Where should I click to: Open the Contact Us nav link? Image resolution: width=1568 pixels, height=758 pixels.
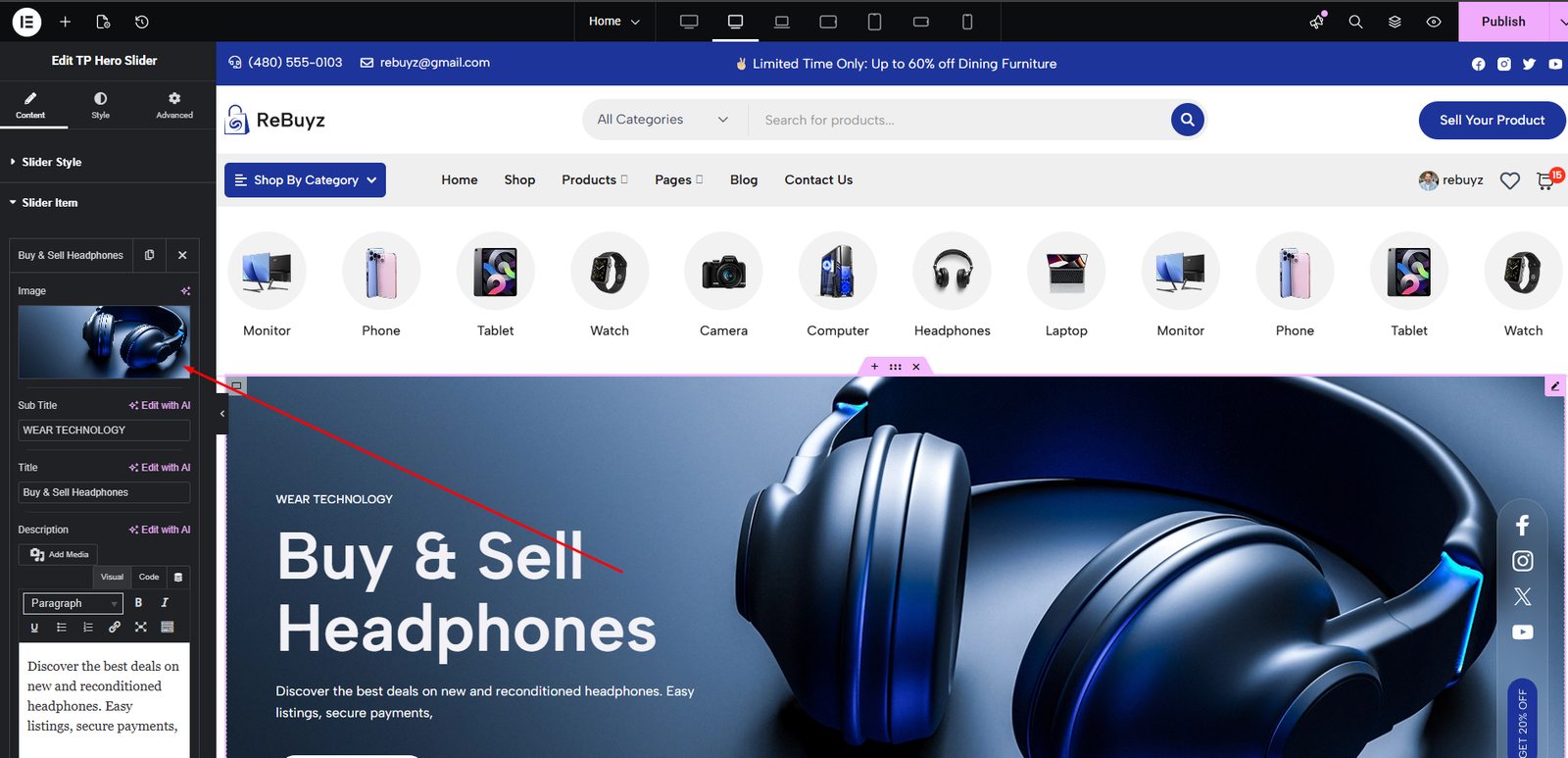[x=818, y=180]
